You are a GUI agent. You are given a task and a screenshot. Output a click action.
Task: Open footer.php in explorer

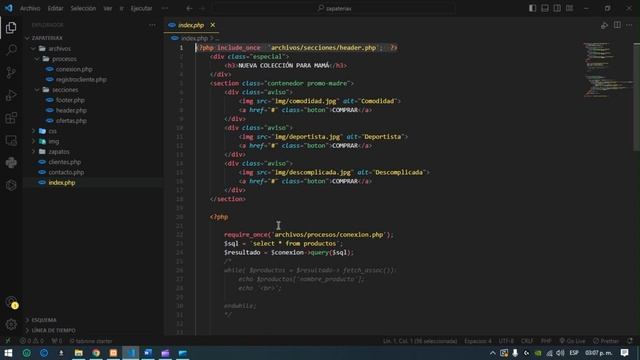[93, 100]
